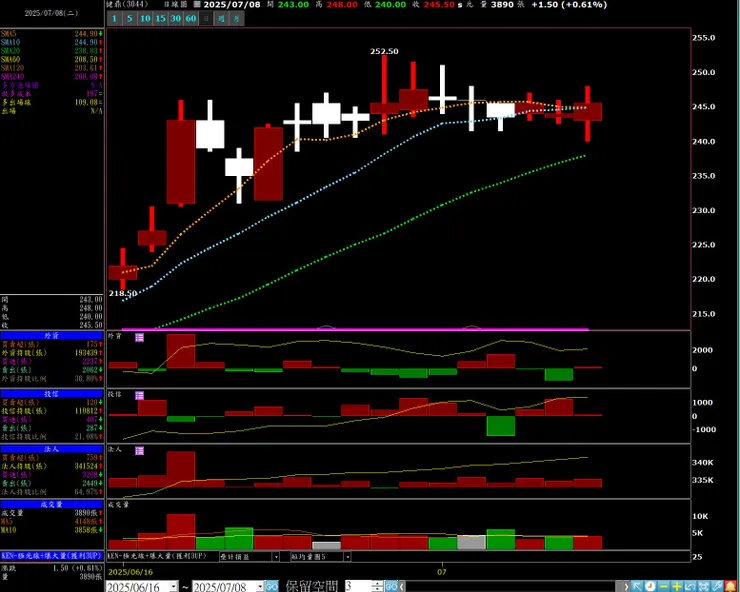This screenshot has width=740, height=592.
Task: Click the scroll-left arrow on the horizontal scrollbar
Action: pyautogui.click(x=402, y=587)
